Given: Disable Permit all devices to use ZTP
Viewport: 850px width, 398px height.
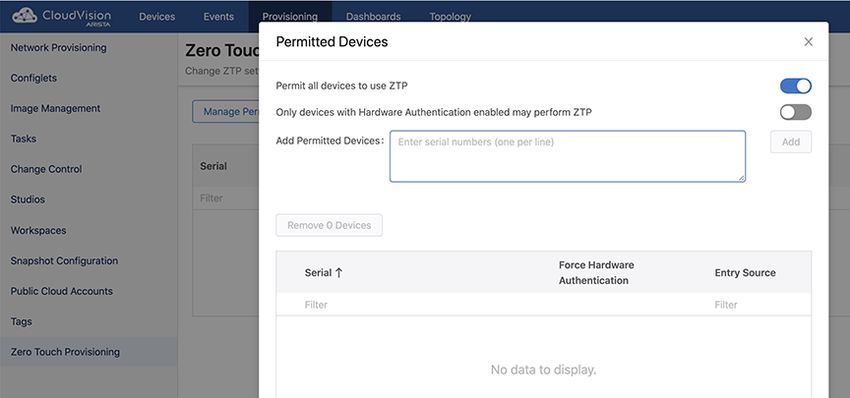Looking at the screenshot, I should point(795,86).
